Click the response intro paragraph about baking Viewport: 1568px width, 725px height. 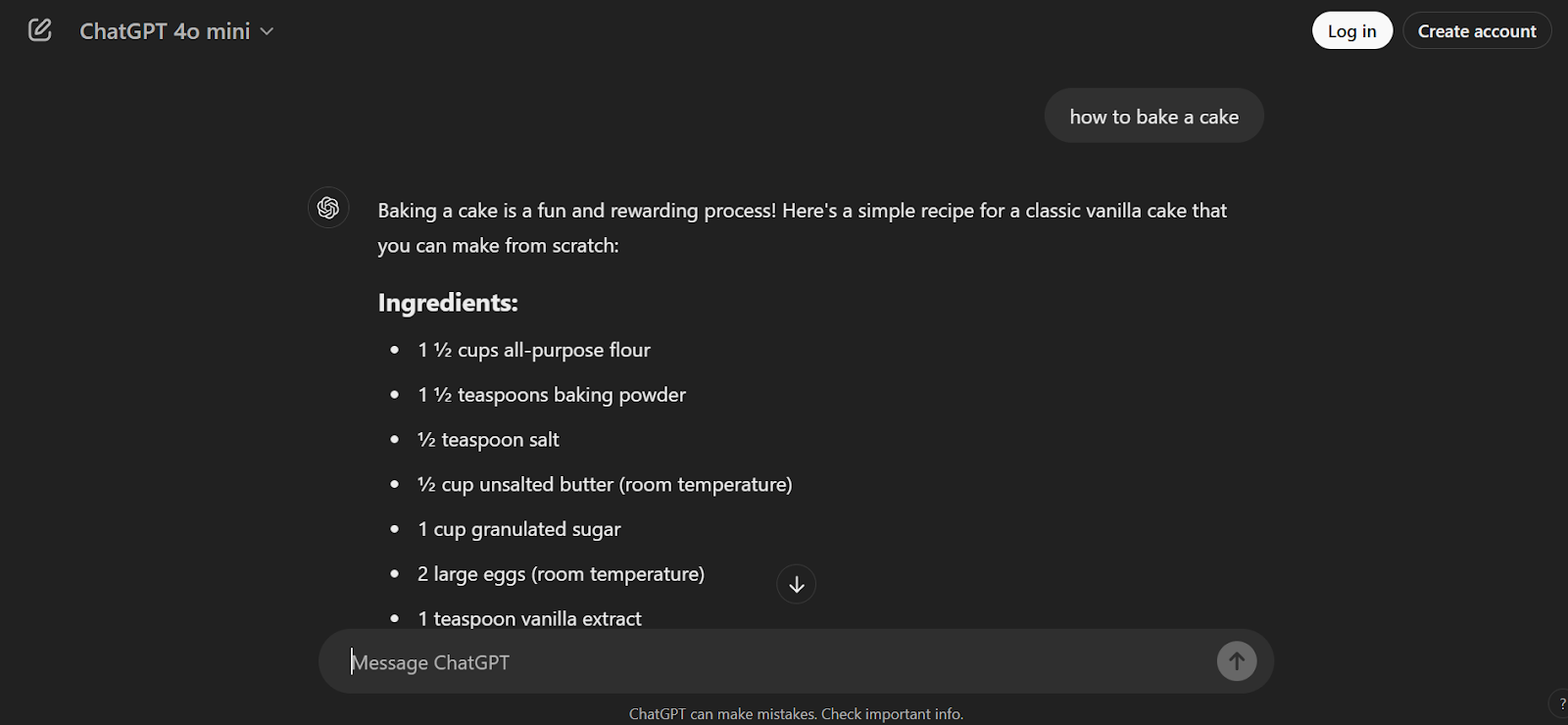point(802,227)
